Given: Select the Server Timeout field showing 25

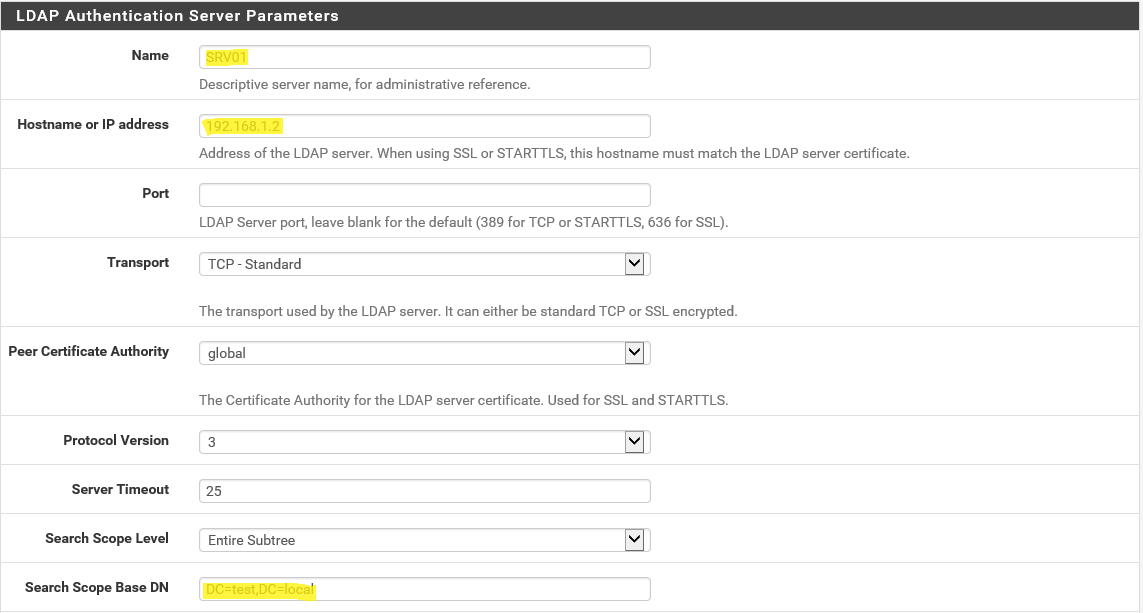Looking at the screenshot, I should [425, 491].
